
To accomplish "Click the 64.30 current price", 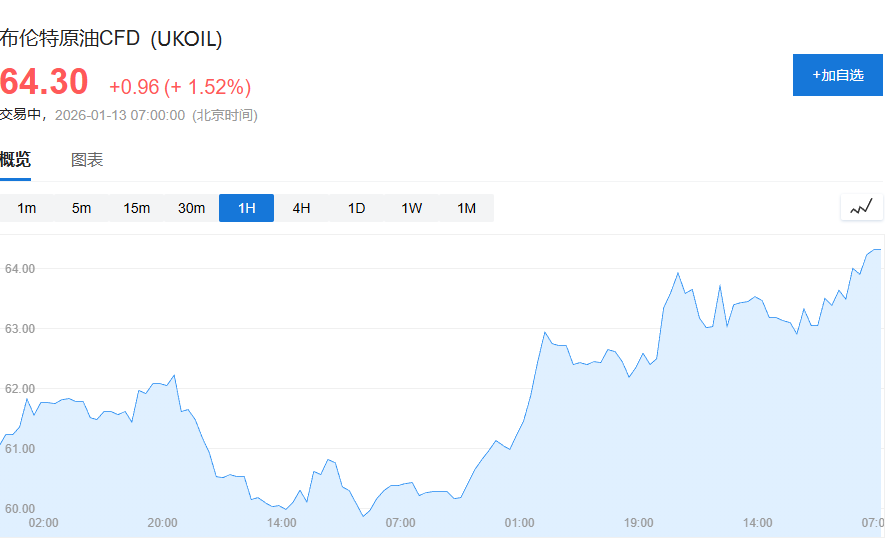I will [44, 82].
